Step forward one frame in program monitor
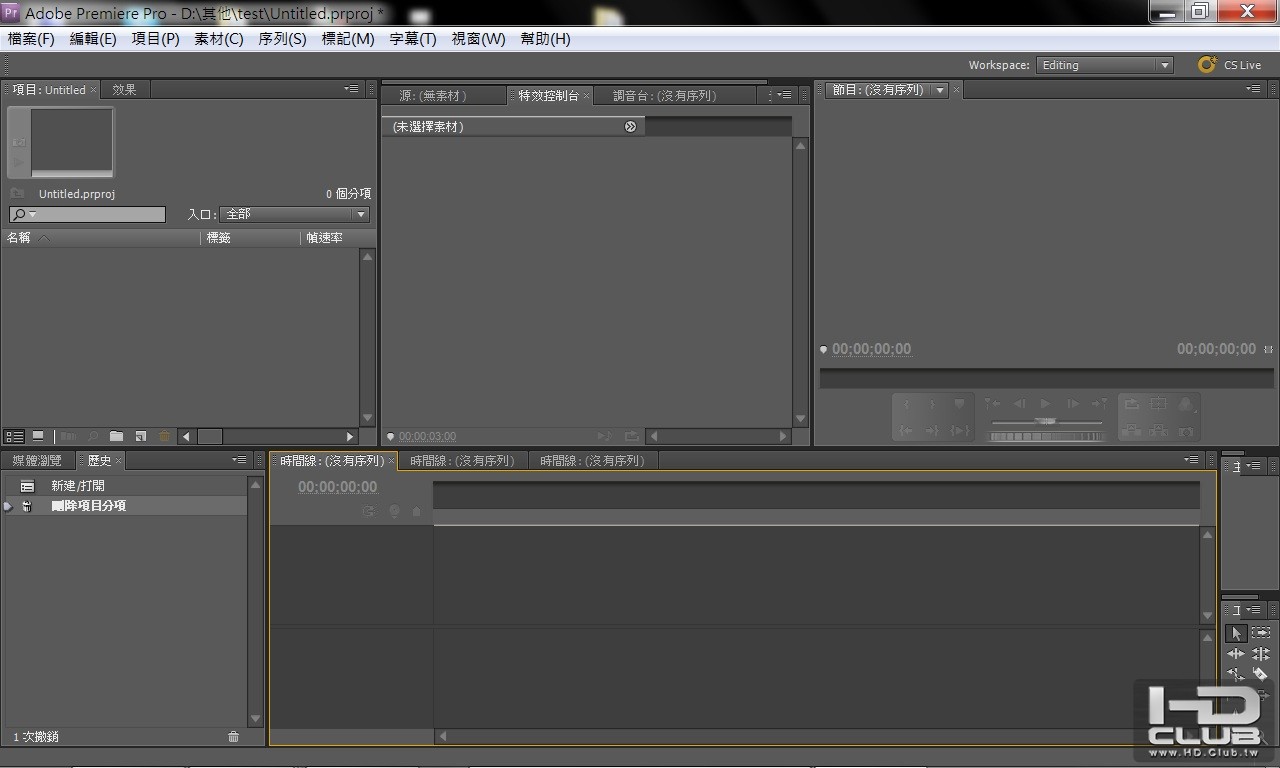The image size is (1280, 768). pyautogui.click(x=1072, y=404)
